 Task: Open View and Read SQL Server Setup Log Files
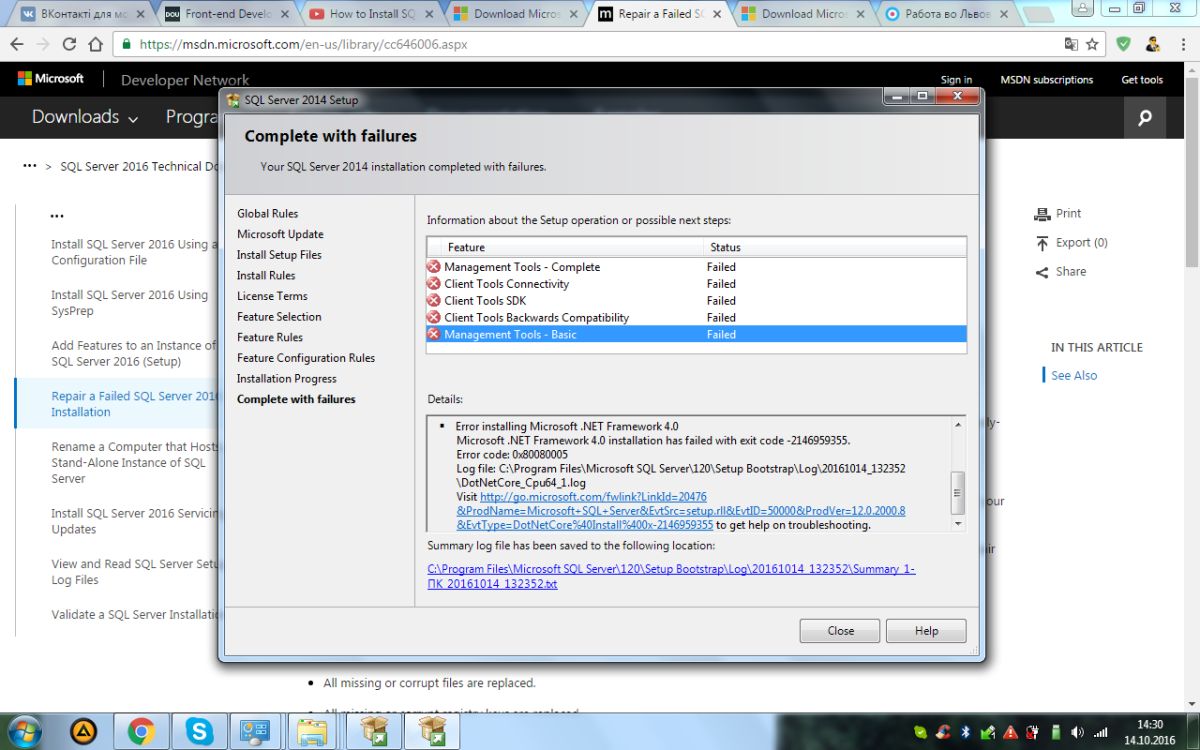pyautogui.click(x=134, y=572)
